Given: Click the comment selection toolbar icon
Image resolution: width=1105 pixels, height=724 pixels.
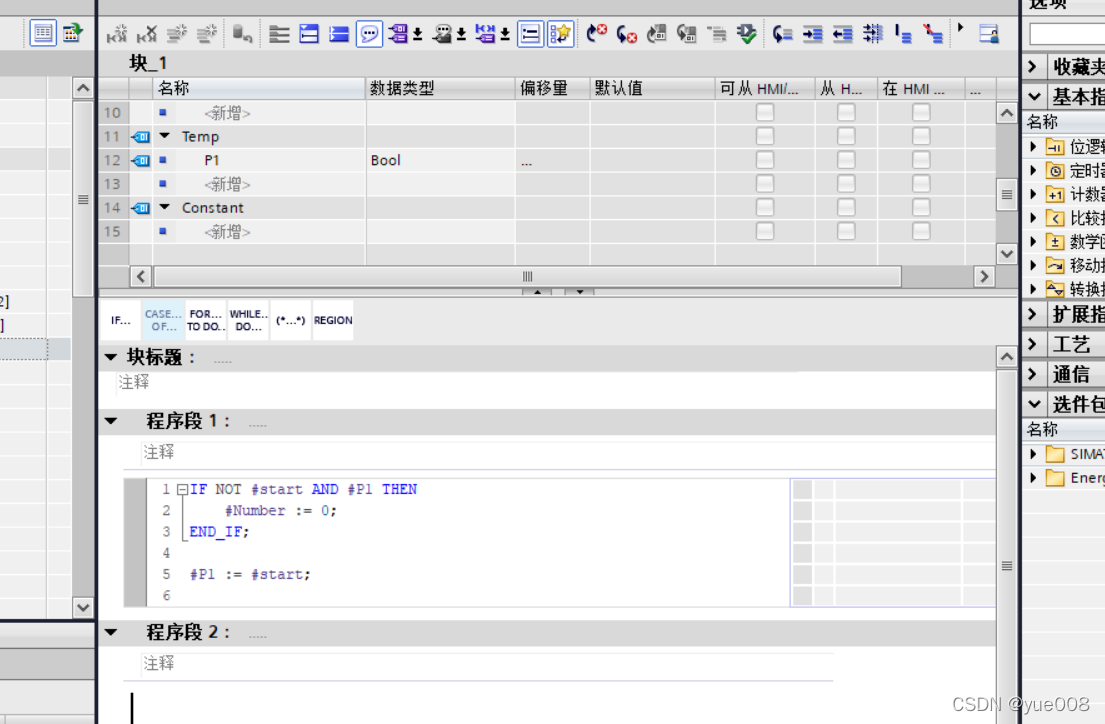Looking at the screenshot, I should [x=872, y=33].
